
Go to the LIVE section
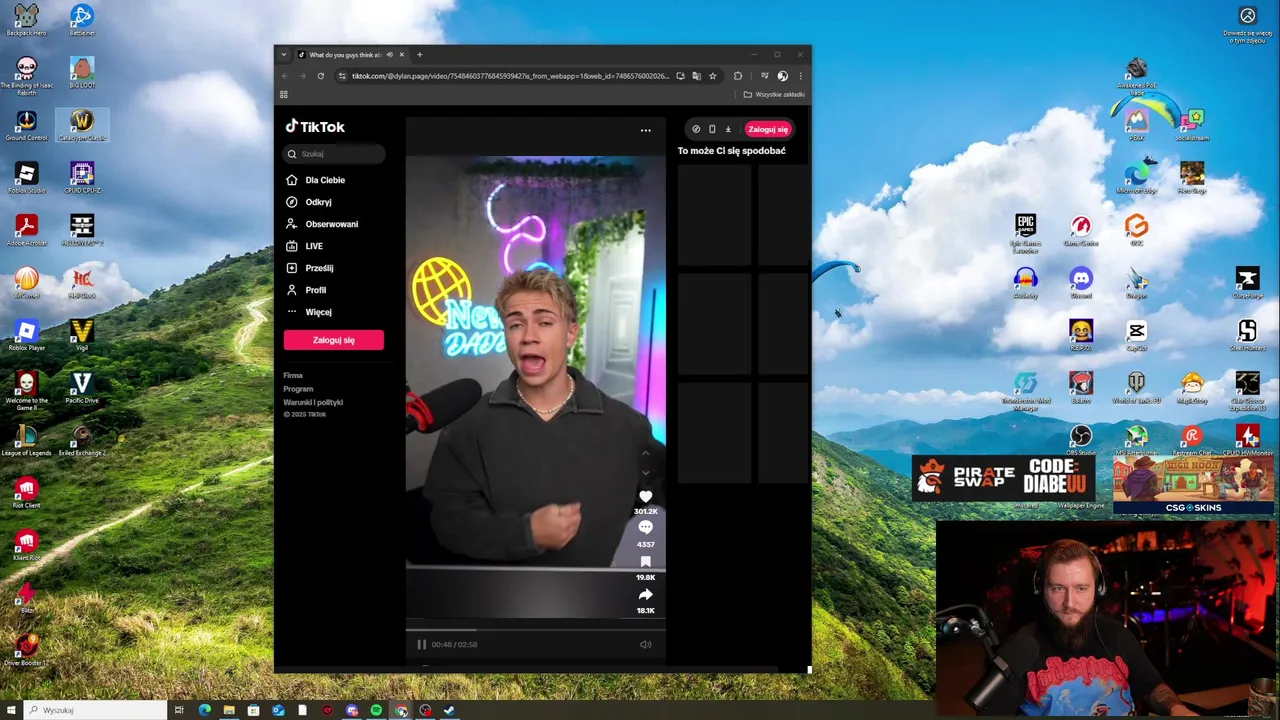304,246
